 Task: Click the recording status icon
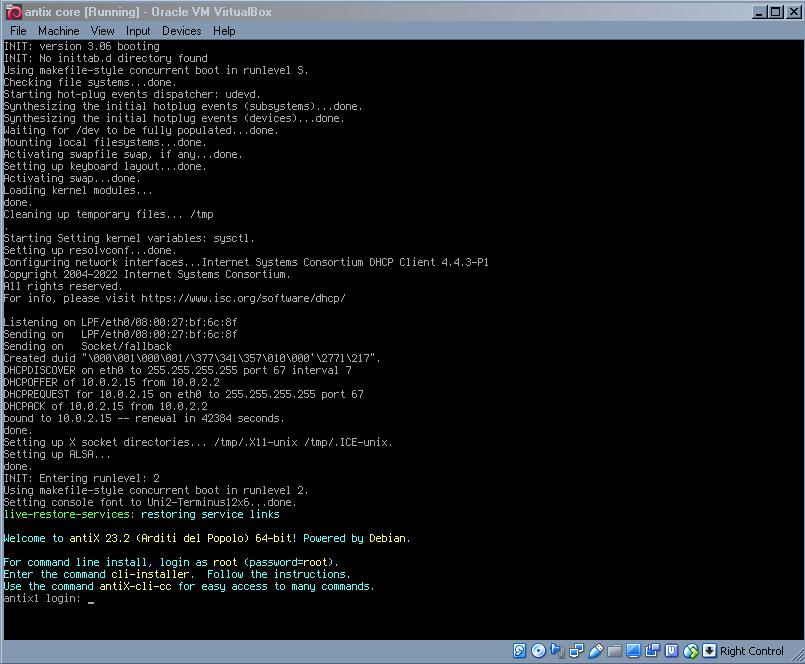tap(652, 651)
